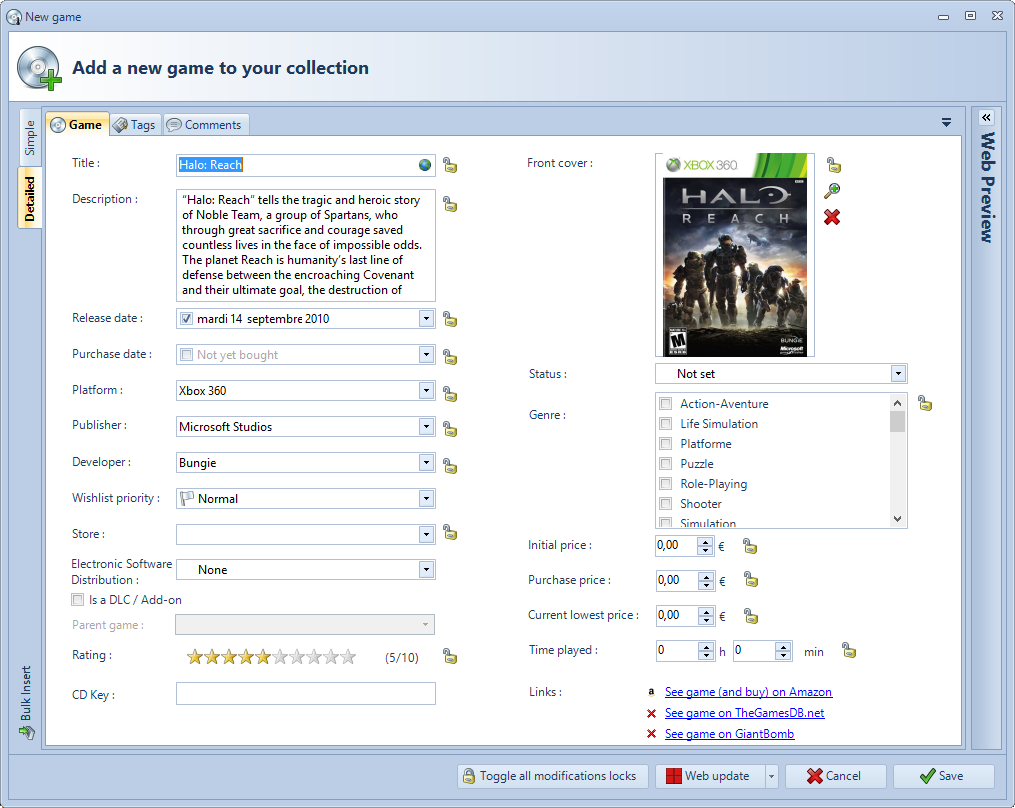Toggle the lock icon beside Description
Viewport: 1015px width, 808px height.
point(450,204)
